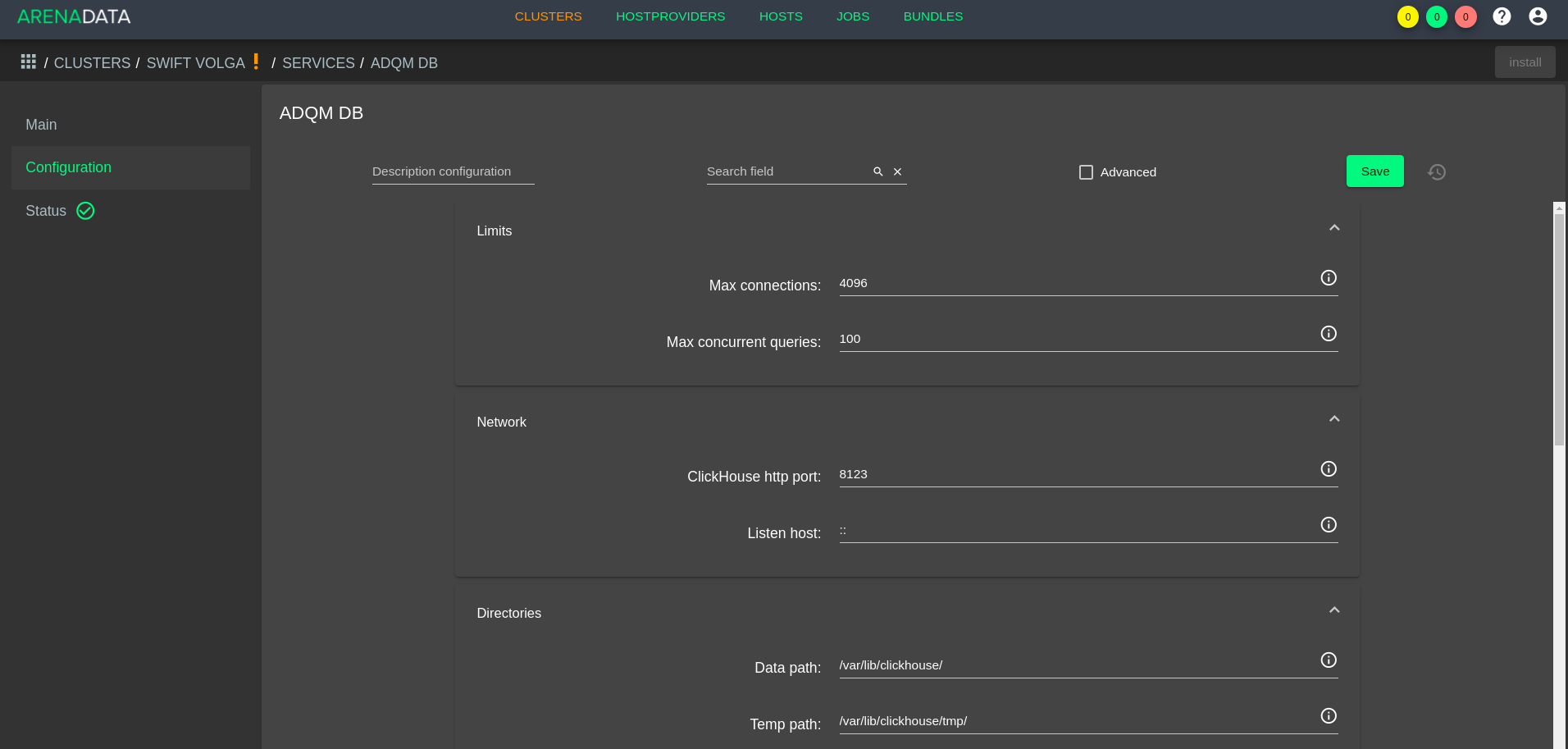Show info for Max connections

click(x=1329, y=278)
